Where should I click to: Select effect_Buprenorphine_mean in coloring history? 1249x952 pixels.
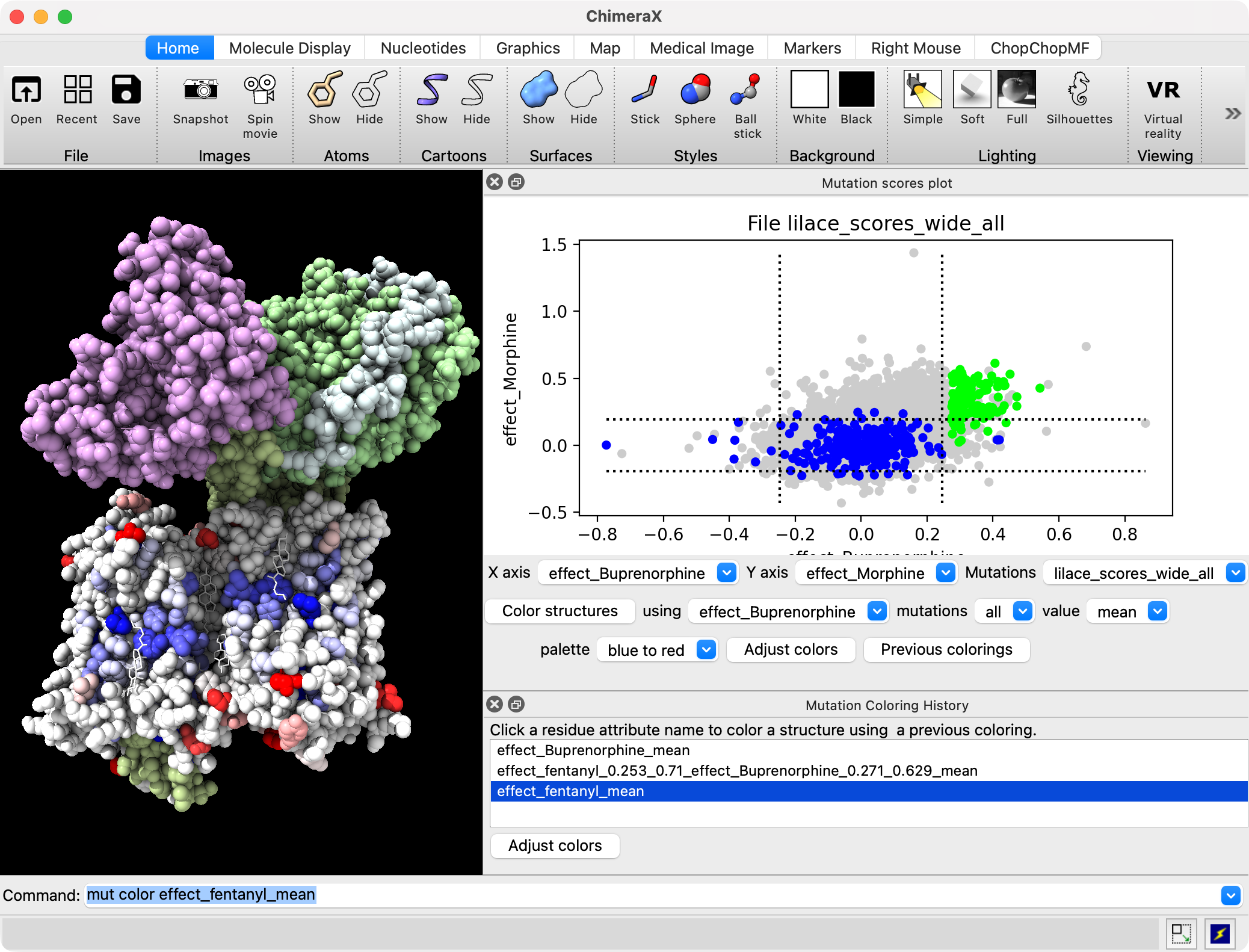coord(593,750)
